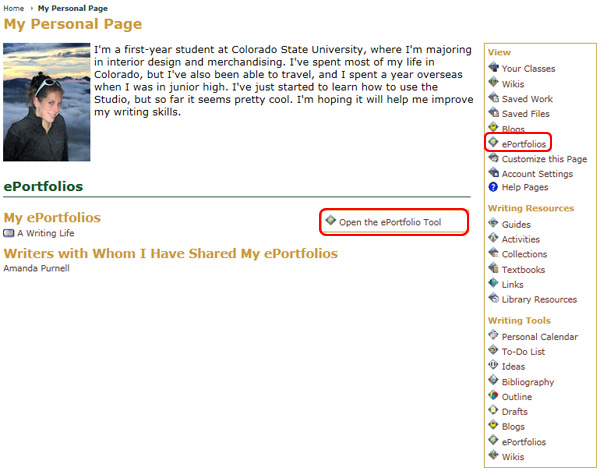
Task: Click the Bibliography icon
Action: [x=494, y=380]
